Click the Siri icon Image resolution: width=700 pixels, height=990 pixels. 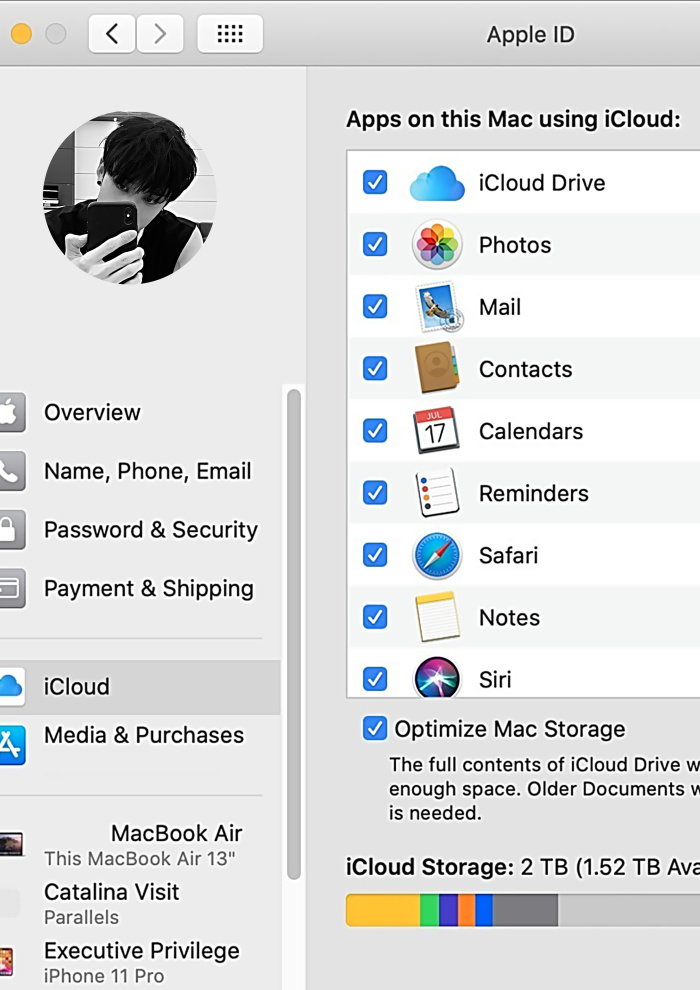tap(437, 677)
